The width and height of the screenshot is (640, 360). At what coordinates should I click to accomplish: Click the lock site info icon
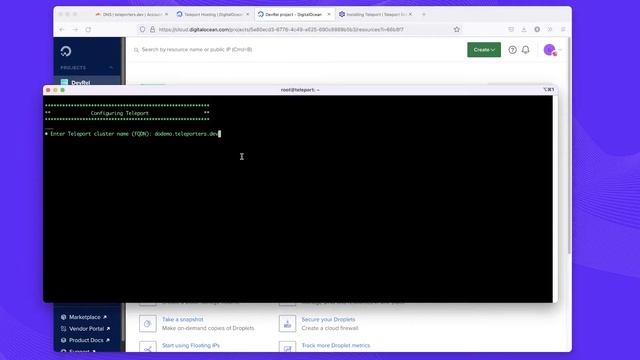click(152, 29)
